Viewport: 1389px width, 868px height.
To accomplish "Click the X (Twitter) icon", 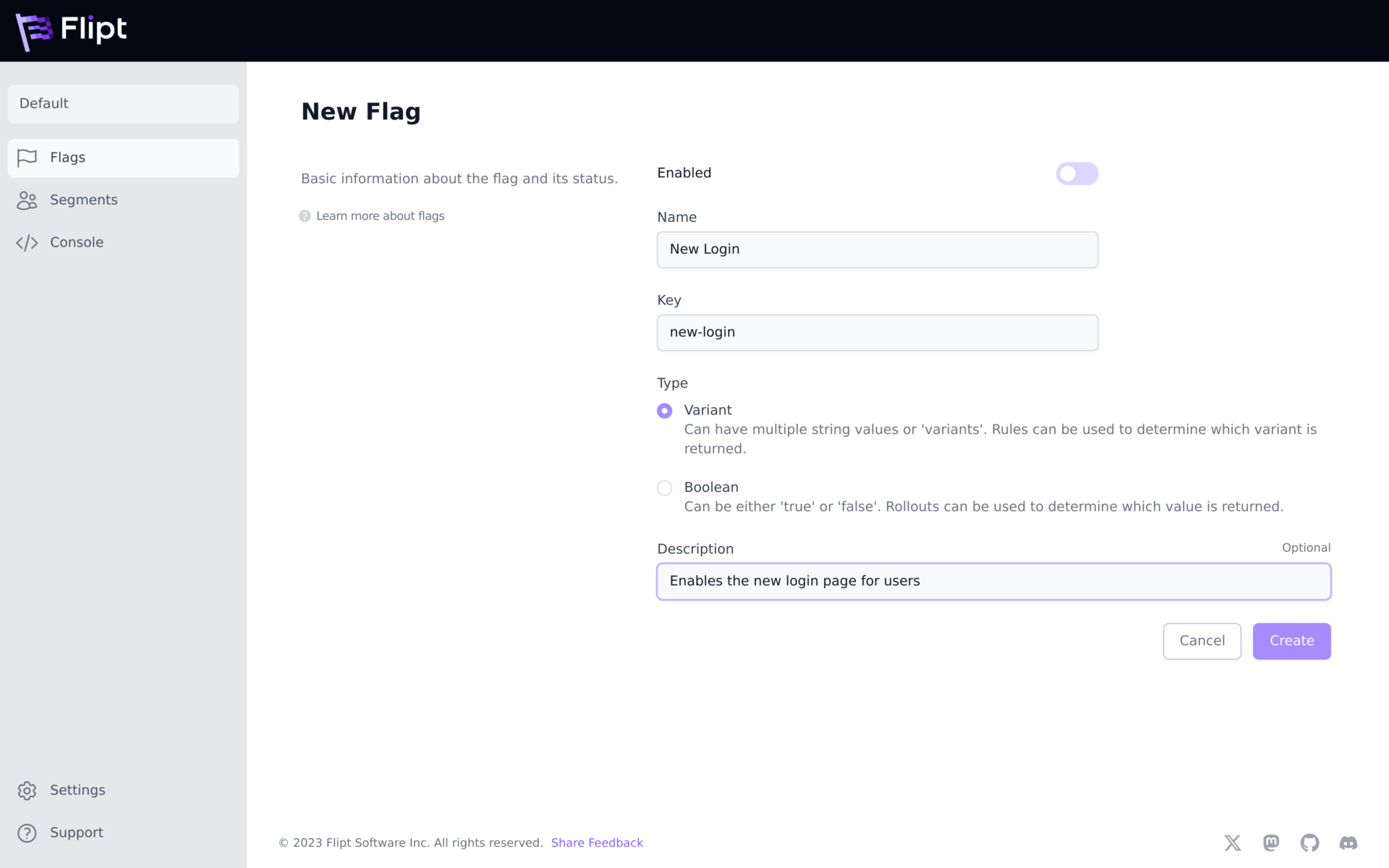I will coord(1232,843).
